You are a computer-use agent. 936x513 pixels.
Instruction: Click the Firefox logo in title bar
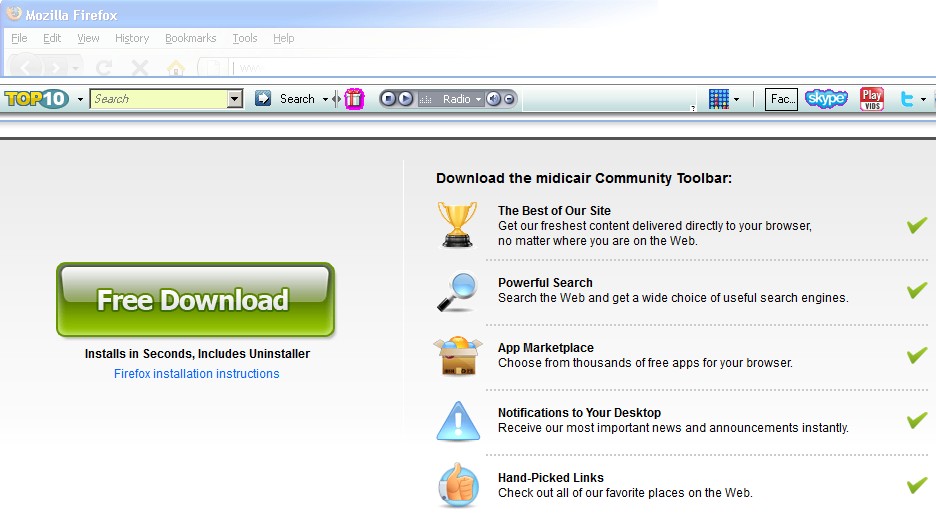[13, 13]
